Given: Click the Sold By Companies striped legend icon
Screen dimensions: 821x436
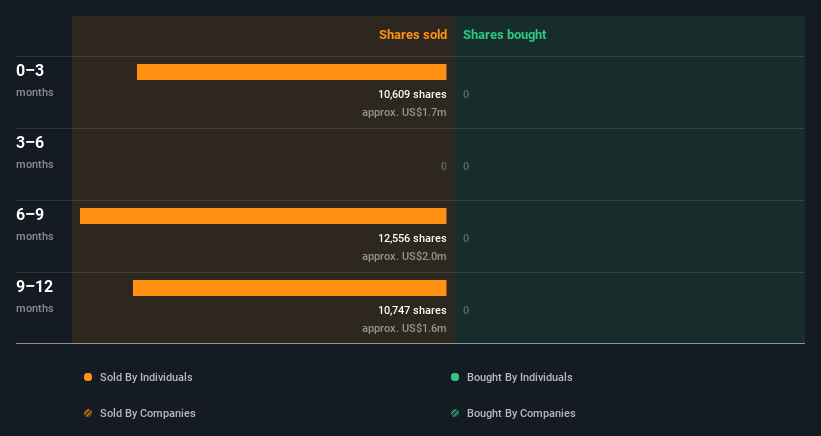Looking at the screenshot, I should pos(88,413).
